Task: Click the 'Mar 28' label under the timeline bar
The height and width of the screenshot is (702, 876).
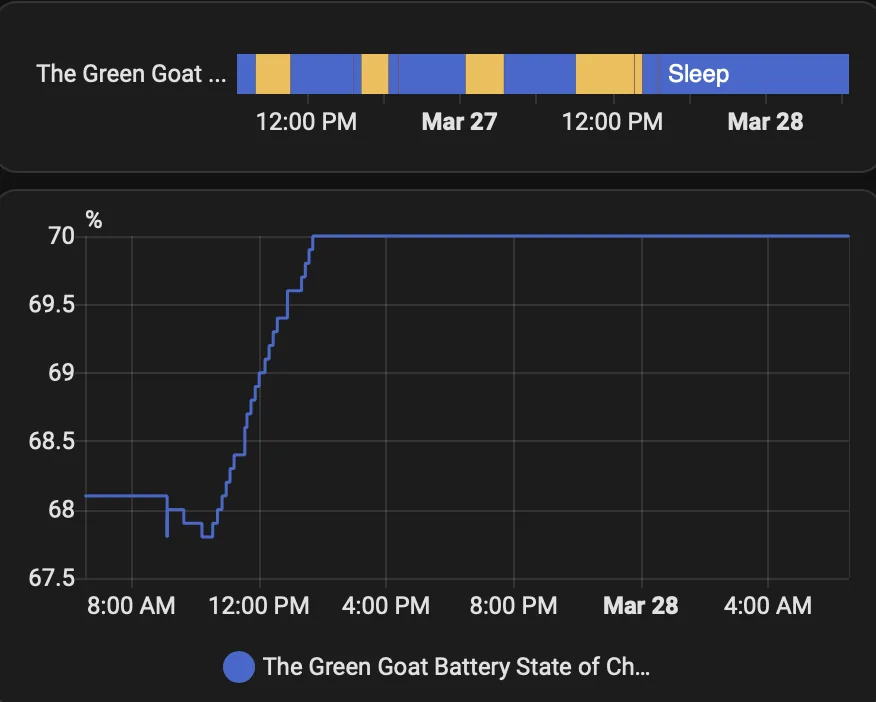Action: pyautogui.click(x=765, y=122)
